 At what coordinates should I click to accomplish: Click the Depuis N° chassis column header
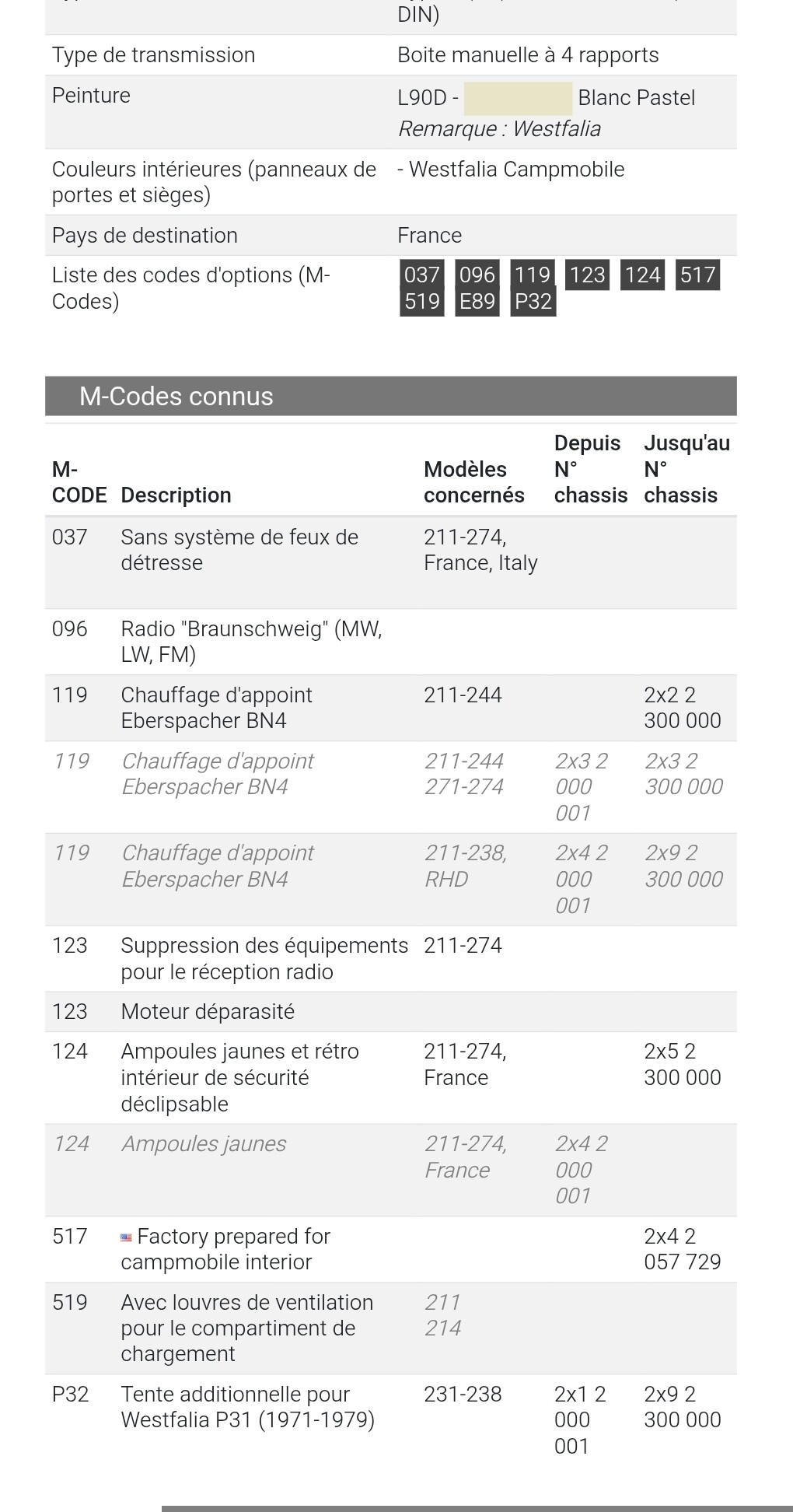[590, 469]
